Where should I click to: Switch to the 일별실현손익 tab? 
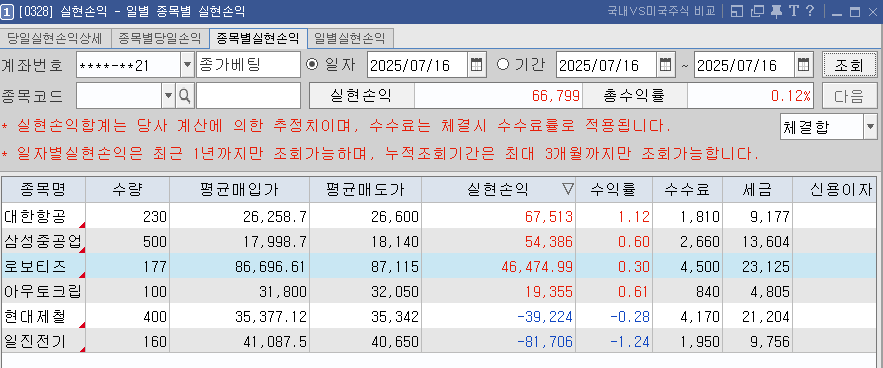[x=350, y=38]
